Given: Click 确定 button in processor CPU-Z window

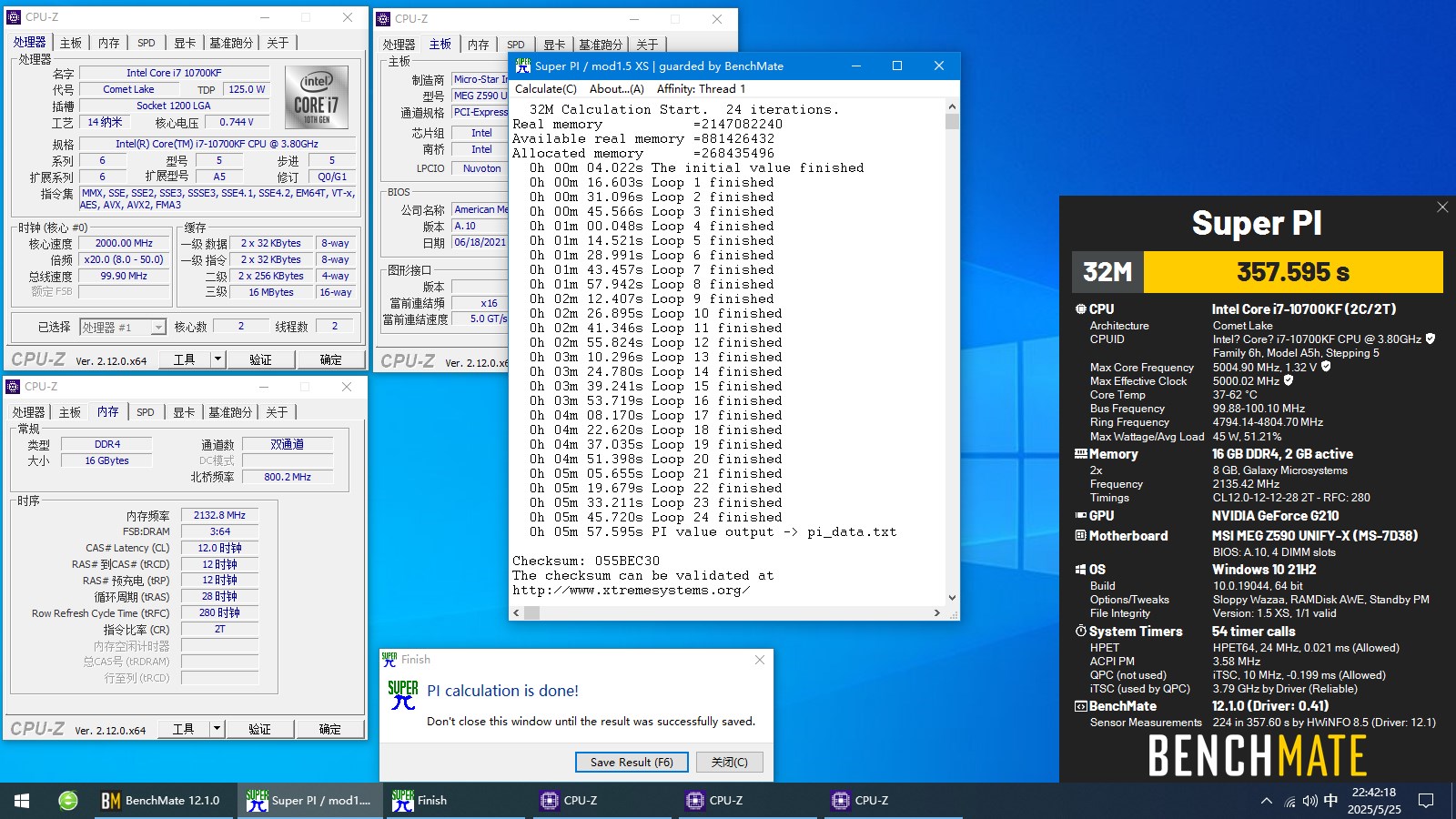Looking at the screenshot, I should (x=331, y=359).
